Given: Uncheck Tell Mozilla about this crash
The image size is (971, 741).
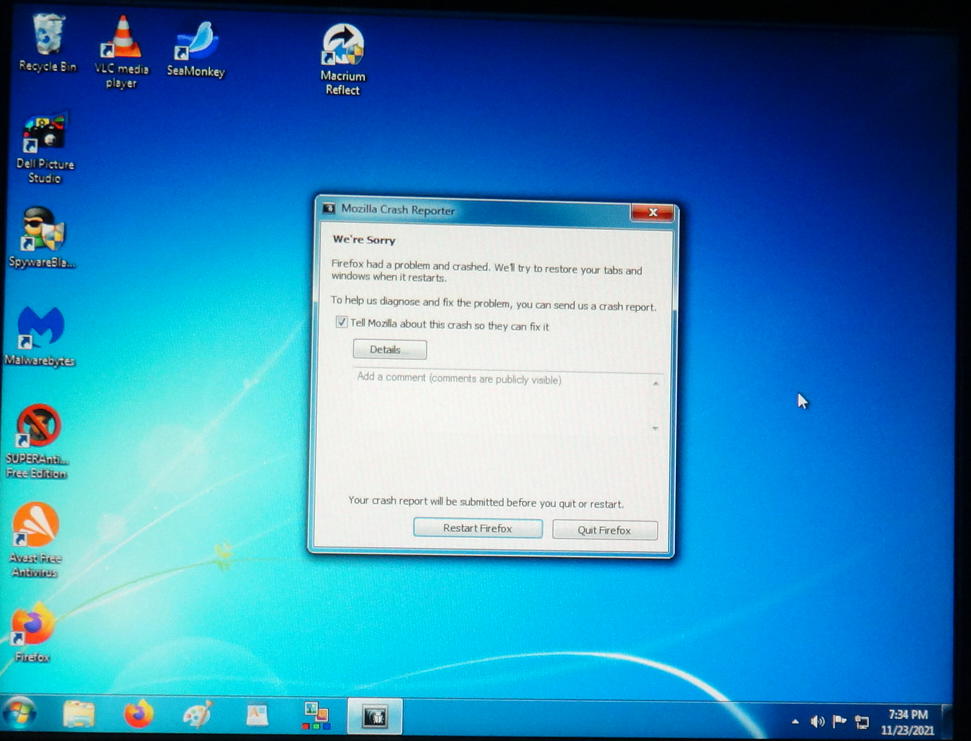Looking at the screenshot, I should [x=341, y=322].
